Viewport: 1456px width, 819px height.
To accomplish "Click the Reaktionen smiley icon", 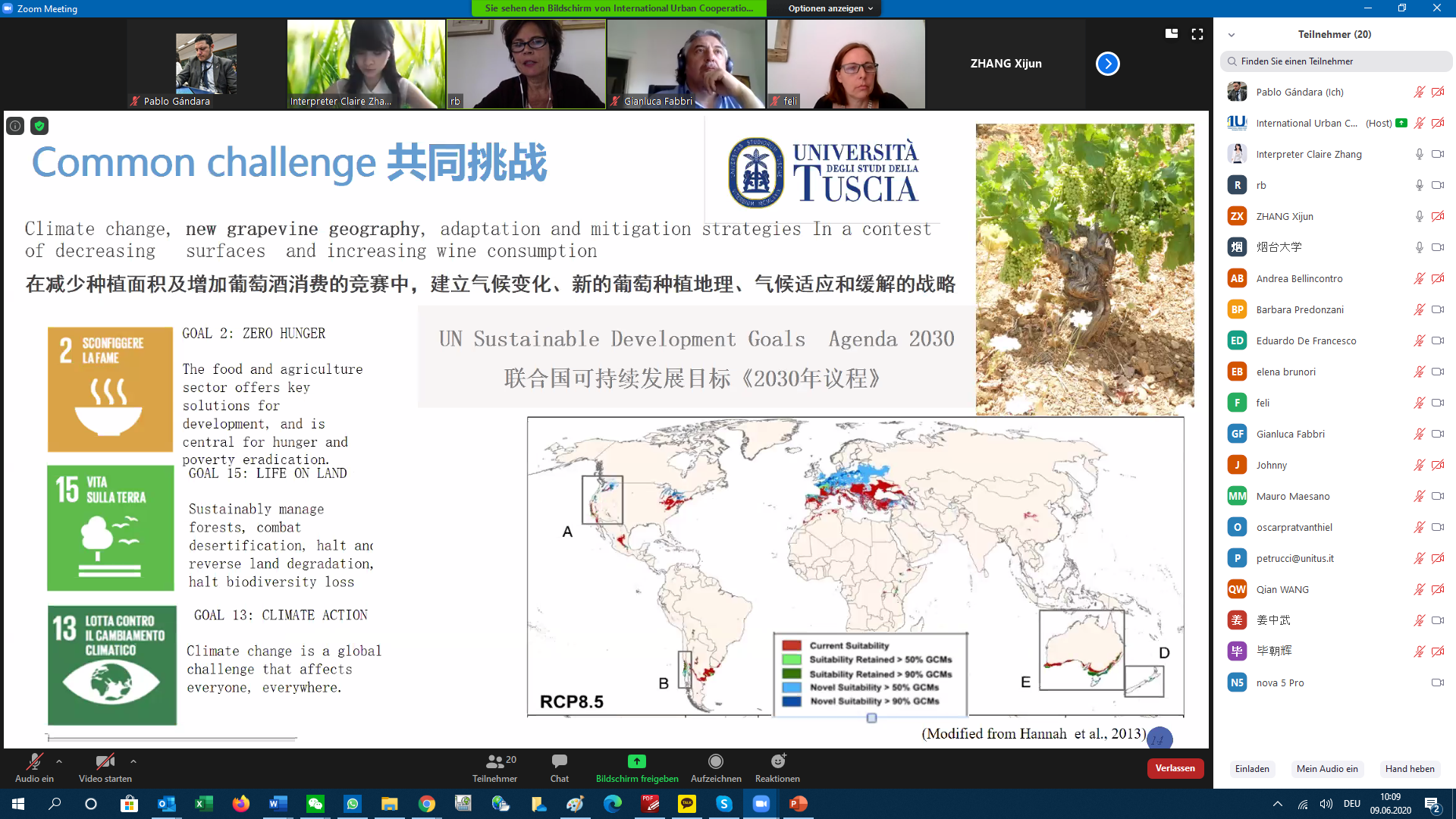I will [x=777, y=761].
